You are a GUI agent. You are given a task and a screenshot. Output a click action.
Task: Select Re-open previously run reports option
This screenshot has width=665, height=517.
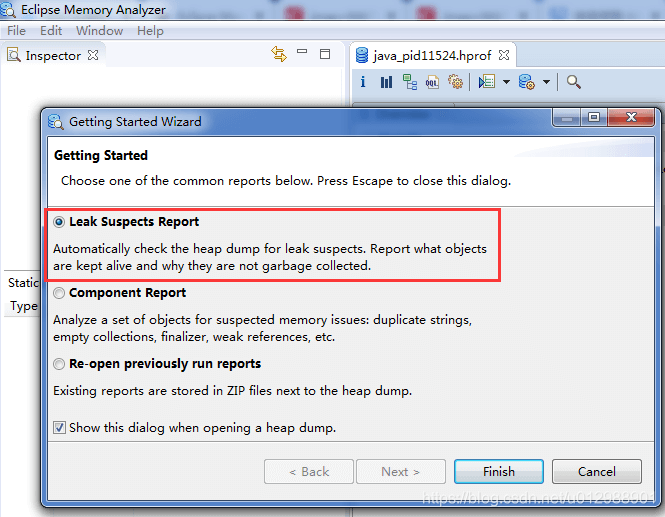pyautogui.click(x=59, y=364)
